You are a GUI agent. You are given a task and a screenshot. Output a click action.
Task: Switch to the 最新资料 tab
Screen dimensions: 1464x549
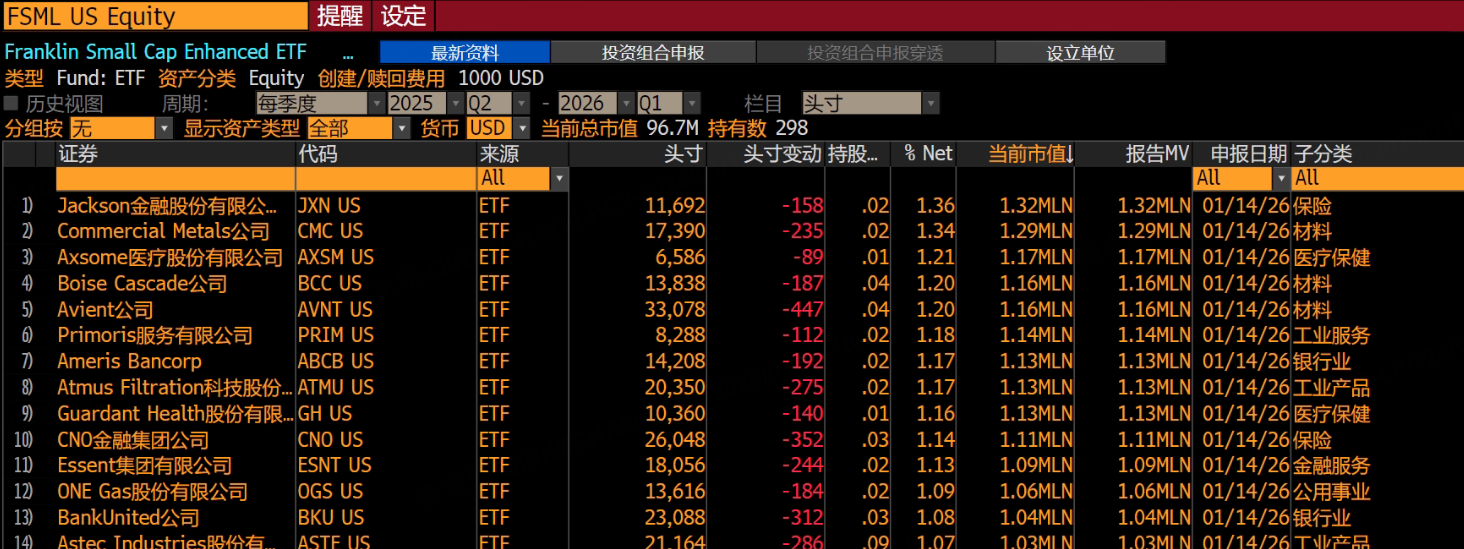tap(465, 53)
